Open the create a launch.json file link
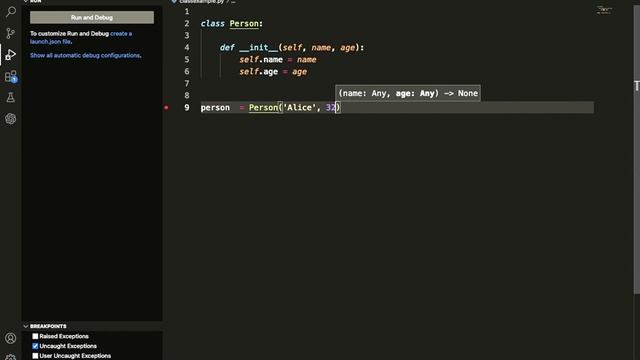Image resolution: width=640 pixels, height=360 pixels. coord(81,38)
